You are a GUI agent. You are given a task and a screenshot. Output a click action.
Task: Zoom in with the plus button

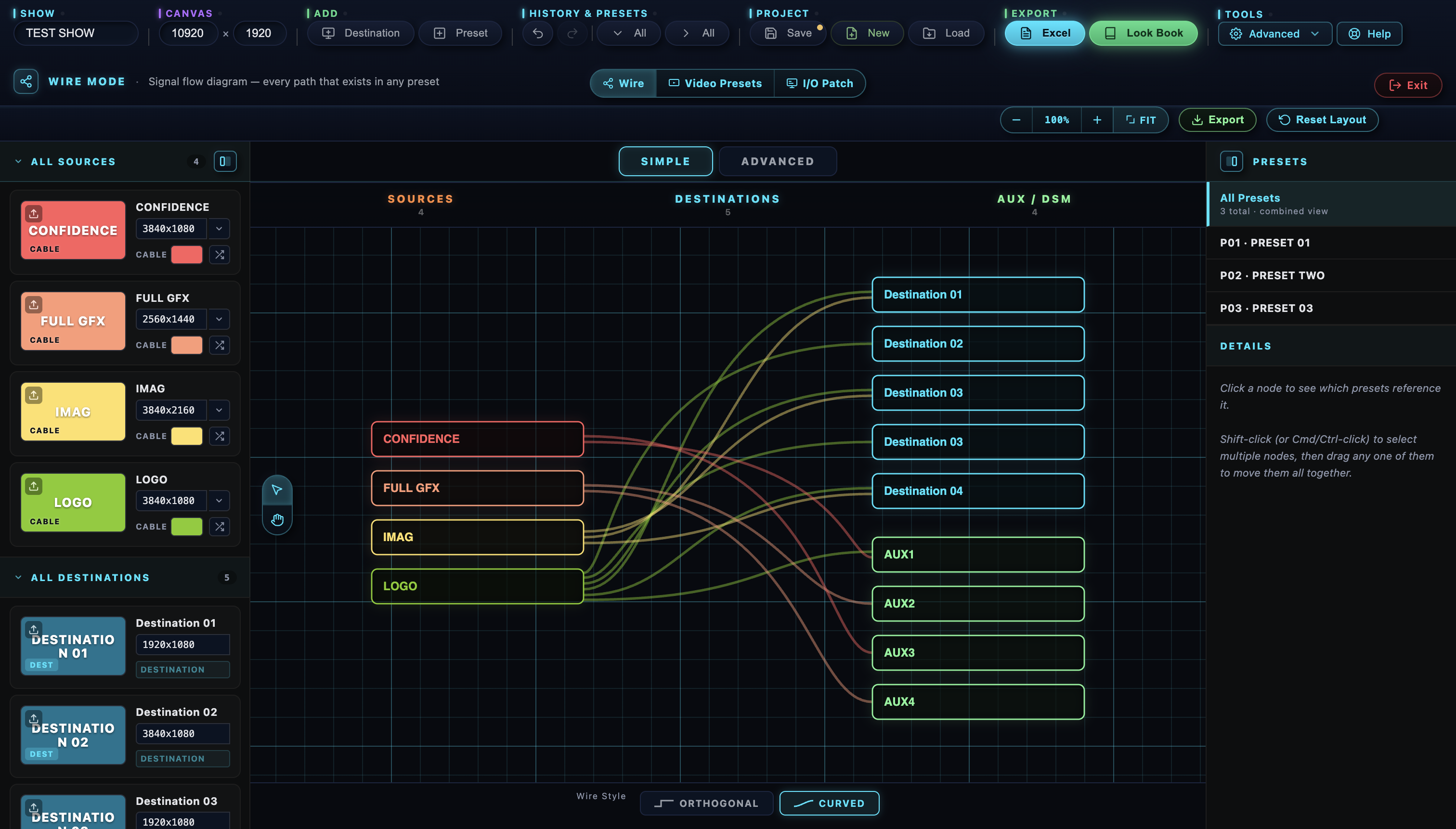(x=1097, y=119)
